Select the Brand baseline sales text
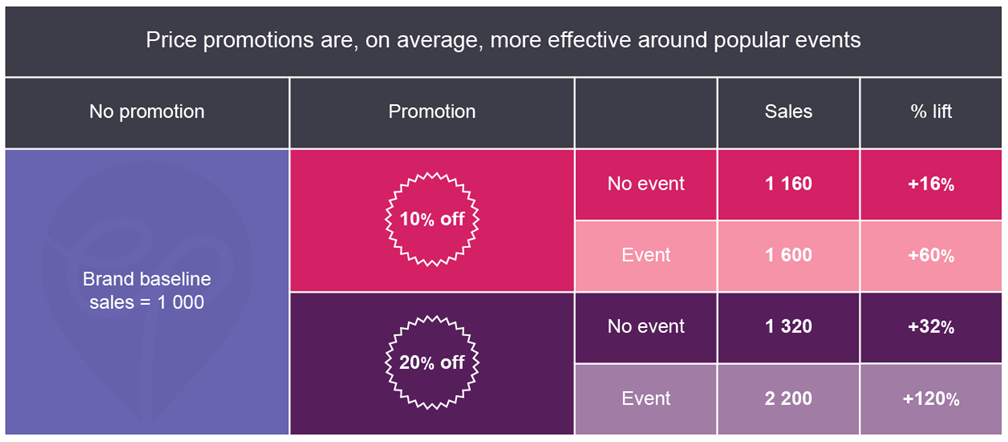 pos(147,292)
